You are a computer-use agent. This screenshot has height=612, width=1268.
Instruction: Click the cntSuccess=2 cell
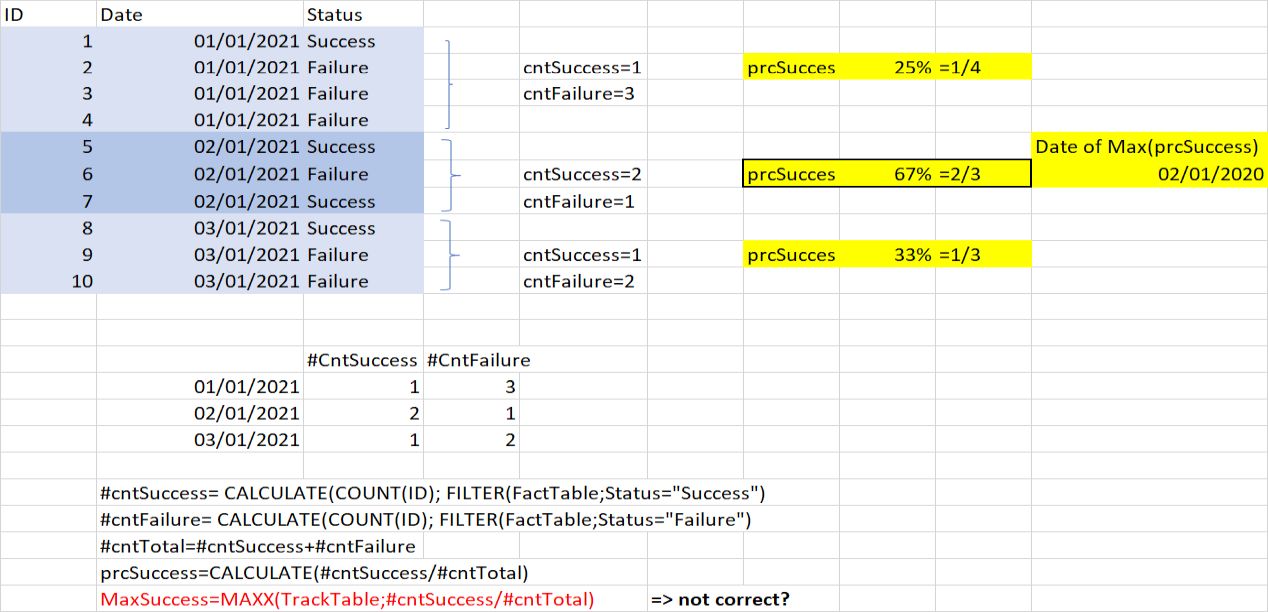point(583,174)
